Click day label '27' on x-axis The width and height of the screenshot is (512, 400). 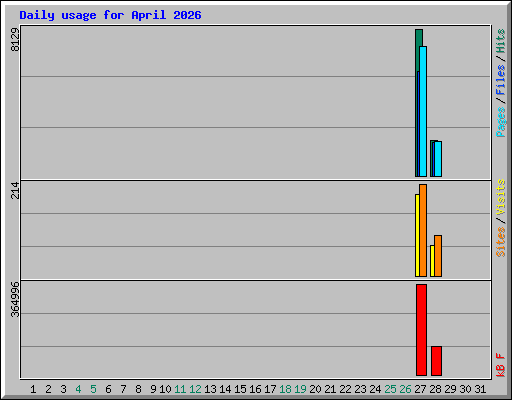point(420,389)
